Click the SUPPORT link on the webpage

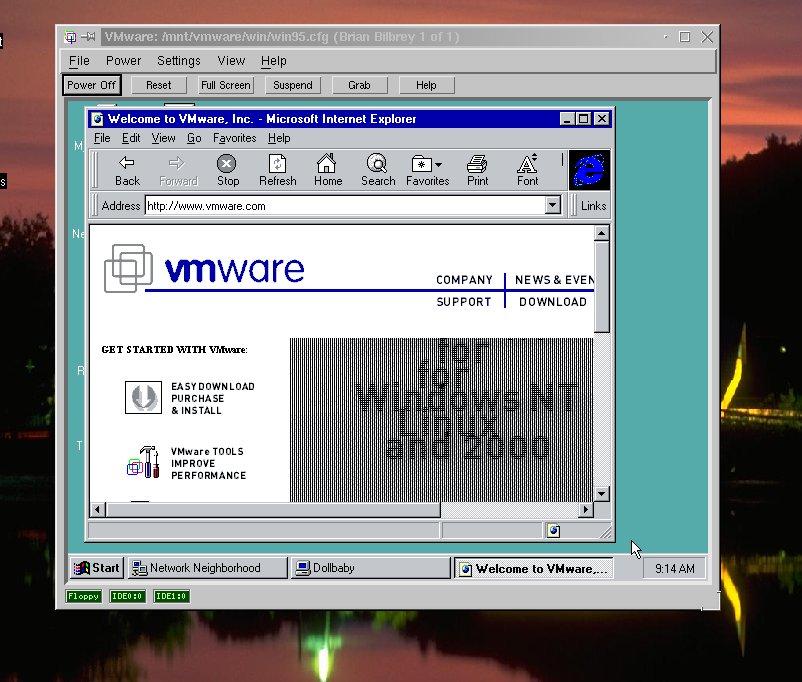point(464,302)
